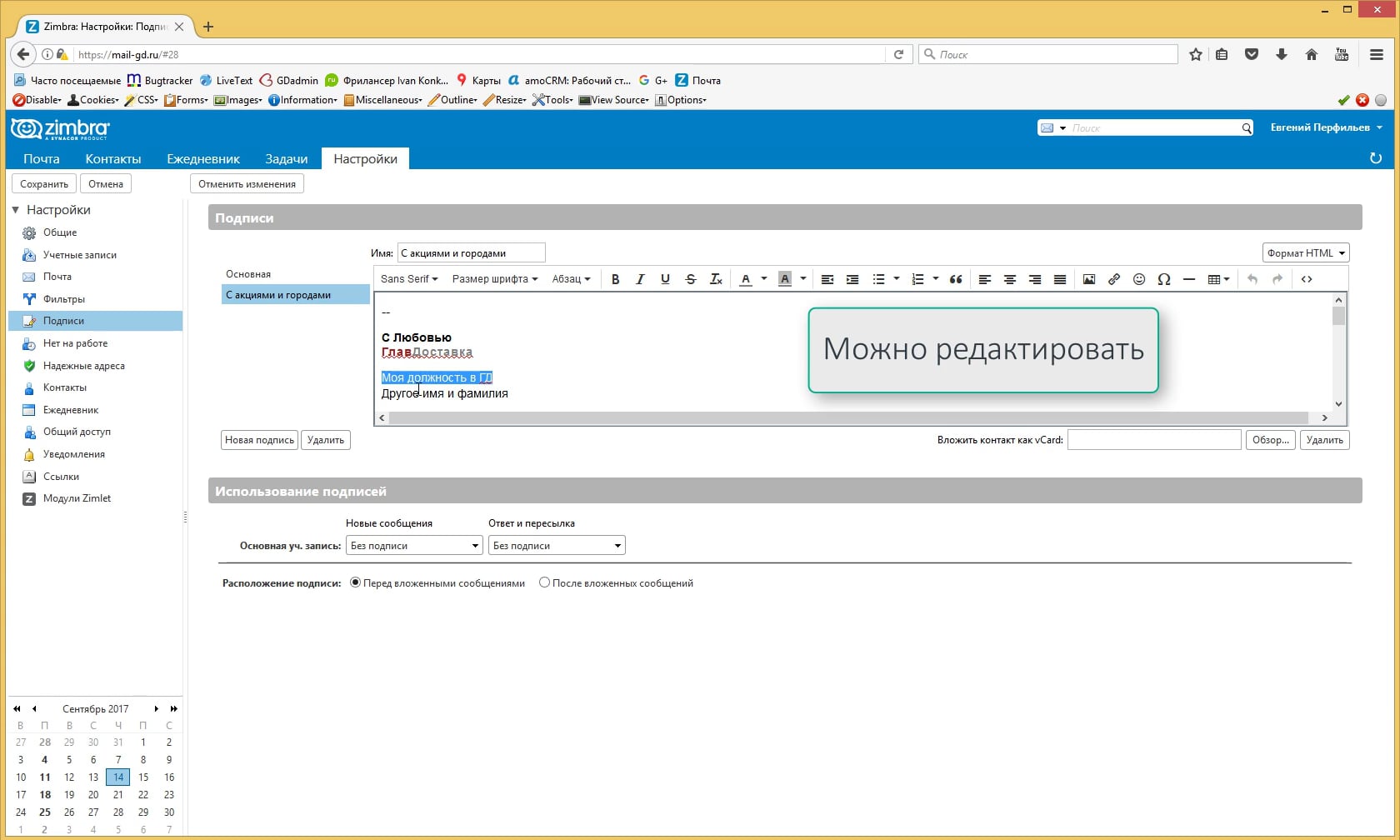
Task: Toggle bold formatting in signature editor
Action: (x=615, y=279)
